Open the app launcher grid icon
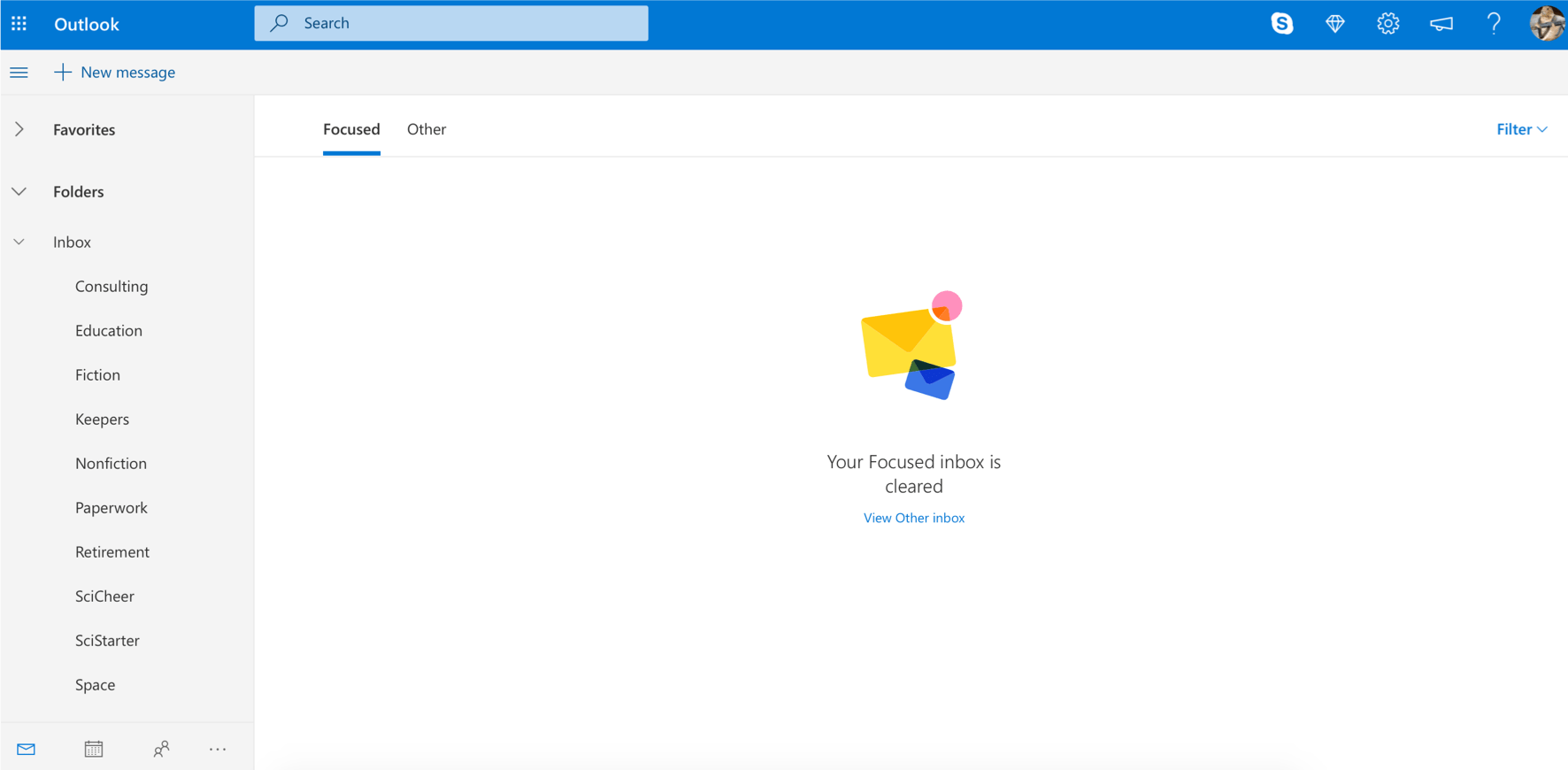 point(19,24)
